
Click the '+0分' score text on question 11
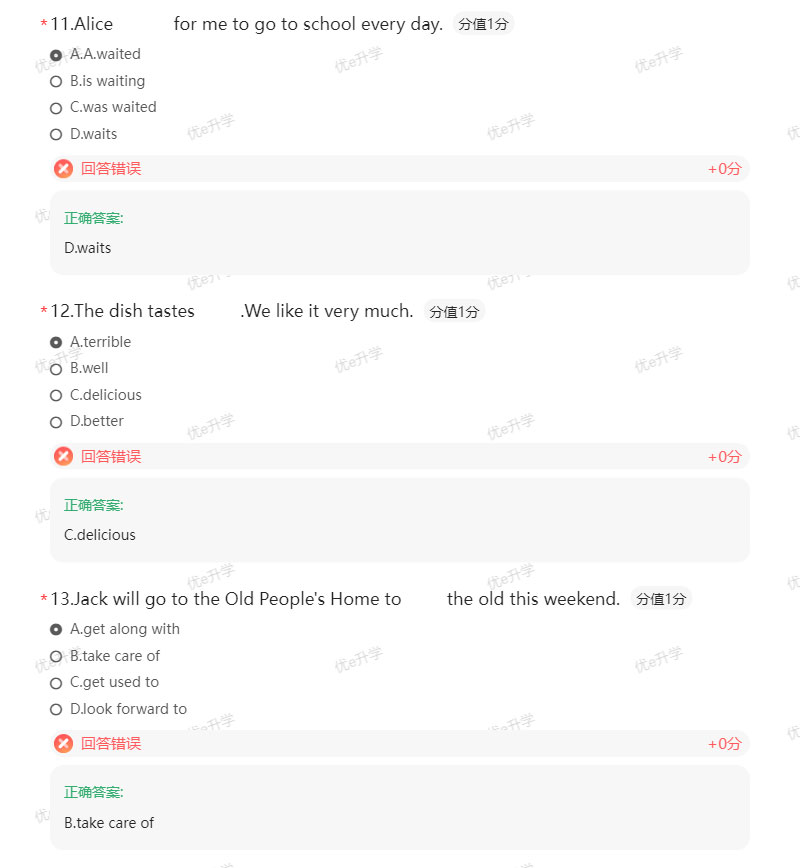(724, 169)
